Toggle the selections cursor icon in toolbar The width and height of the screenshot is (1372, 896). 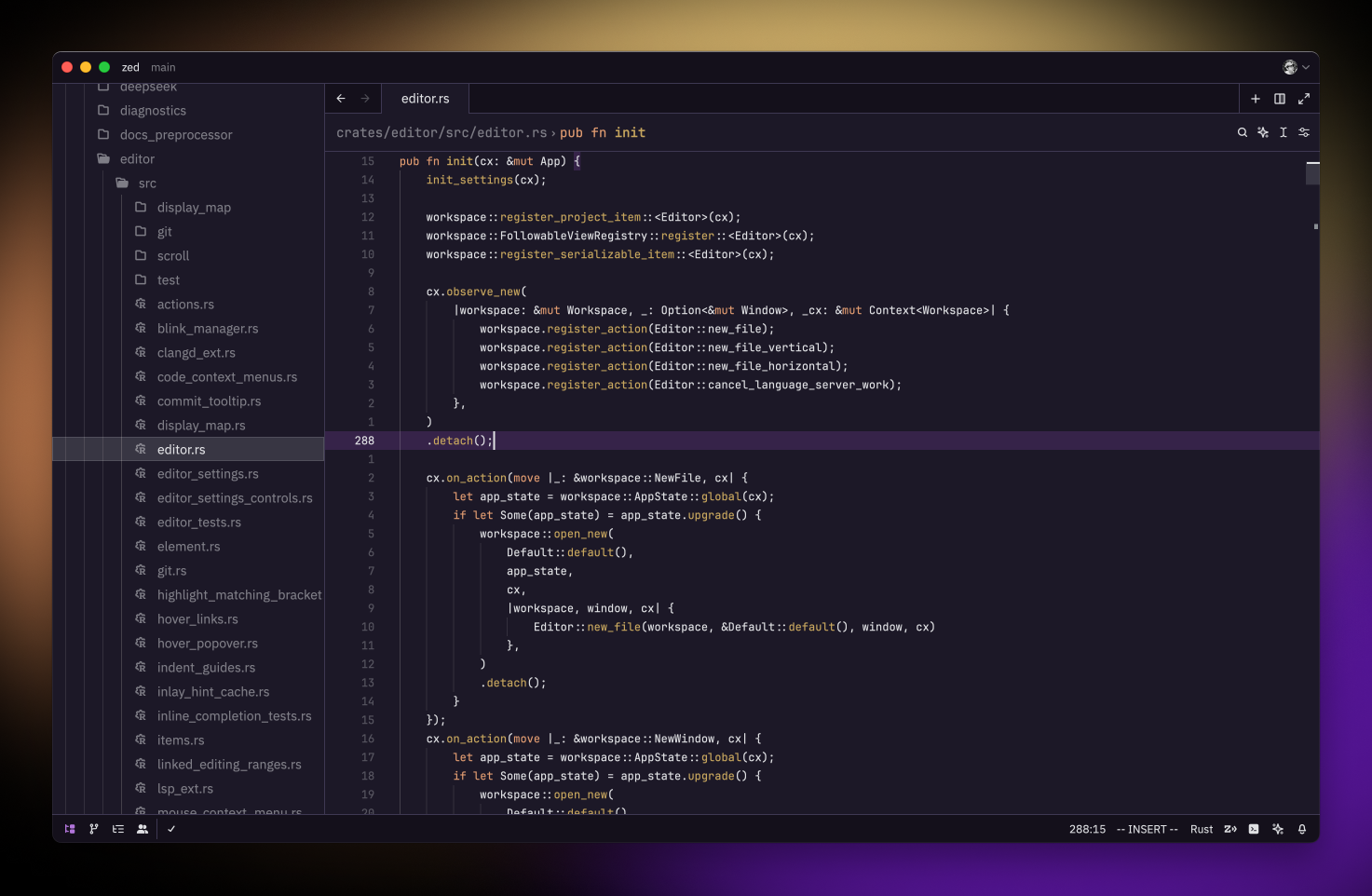pos(1284,132)
